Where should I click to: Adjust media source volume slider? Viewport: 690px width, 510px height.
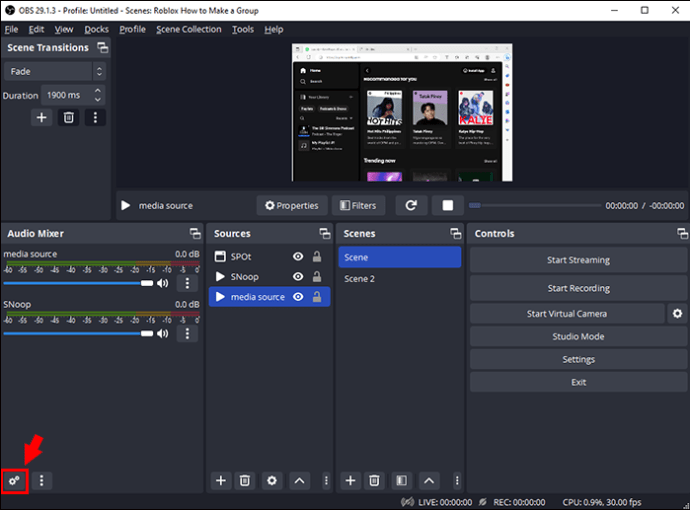(x=78, y=283)
